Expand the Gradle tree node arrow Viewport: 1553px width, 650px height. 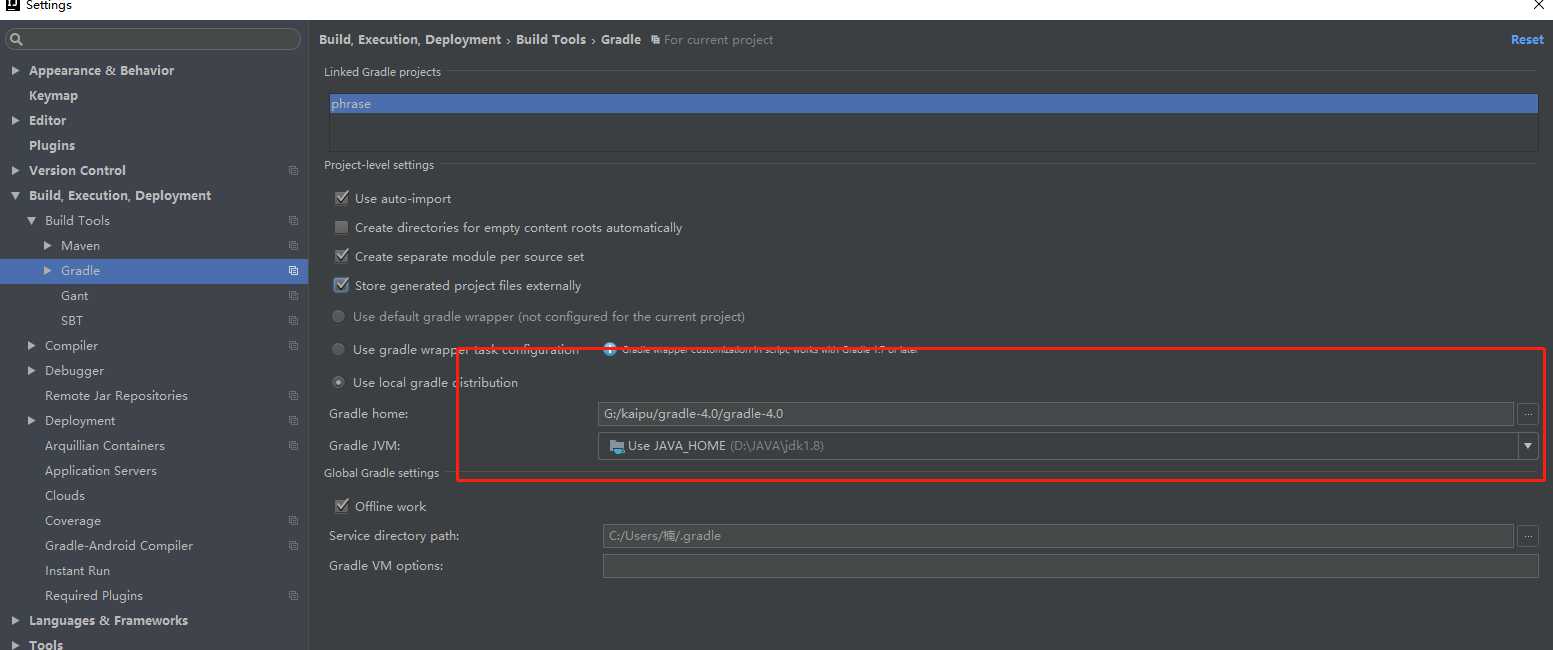(x=47, y=271)
